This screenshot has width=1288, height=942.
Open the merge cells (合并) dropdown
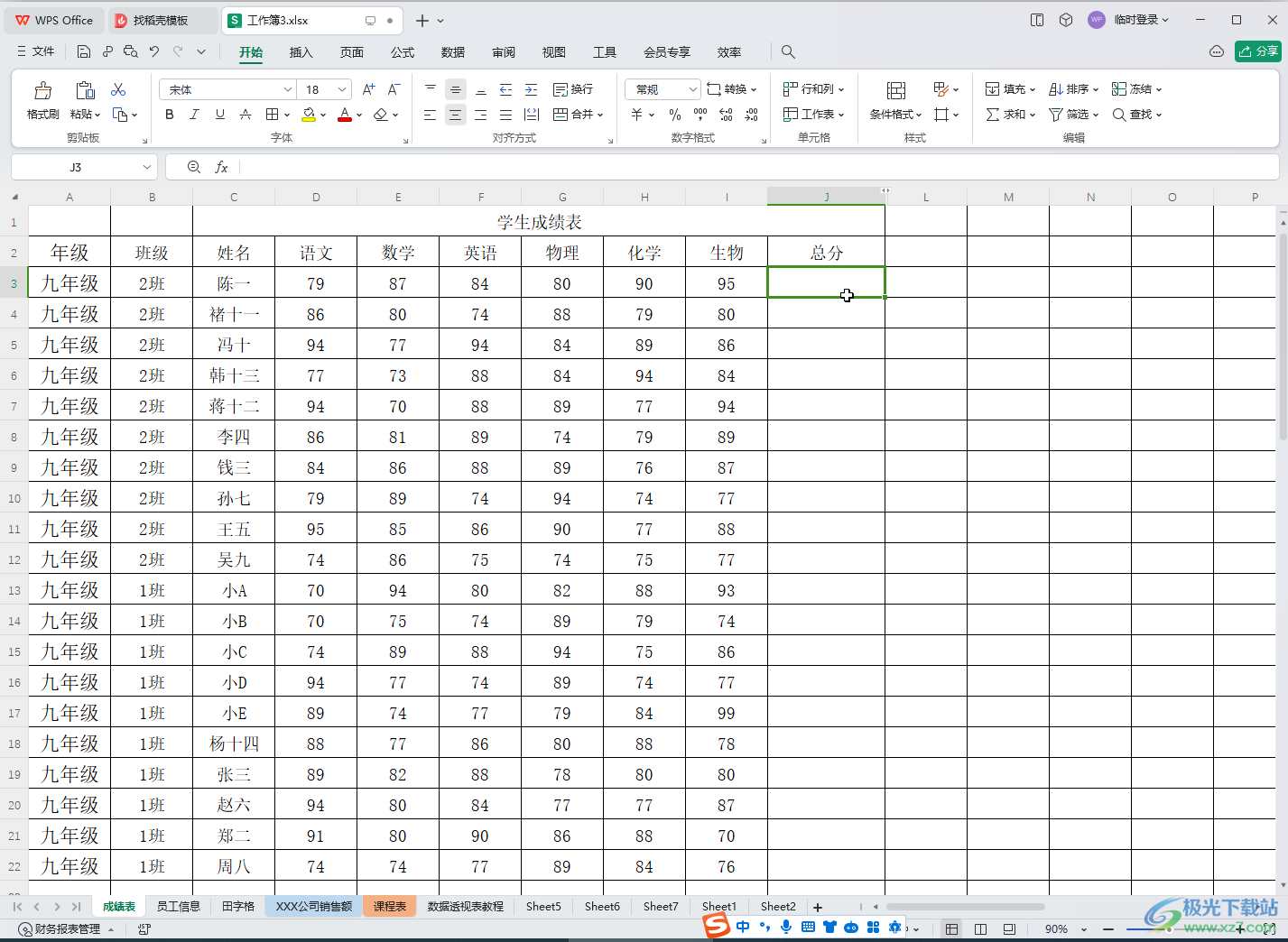(578, 115)
